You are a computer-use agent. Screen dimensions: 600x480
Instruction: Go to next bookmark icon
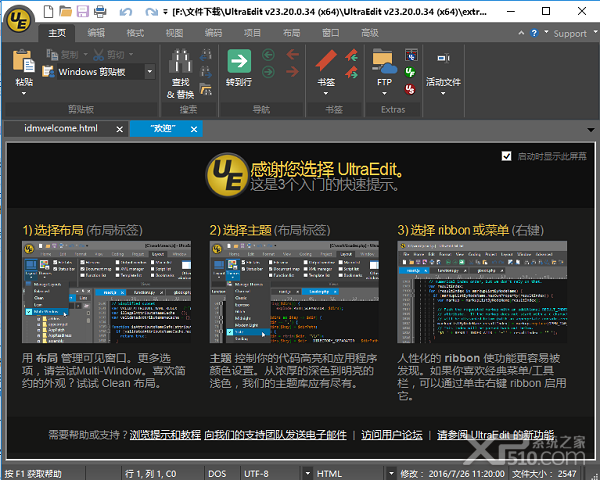[x=351, y=72]
